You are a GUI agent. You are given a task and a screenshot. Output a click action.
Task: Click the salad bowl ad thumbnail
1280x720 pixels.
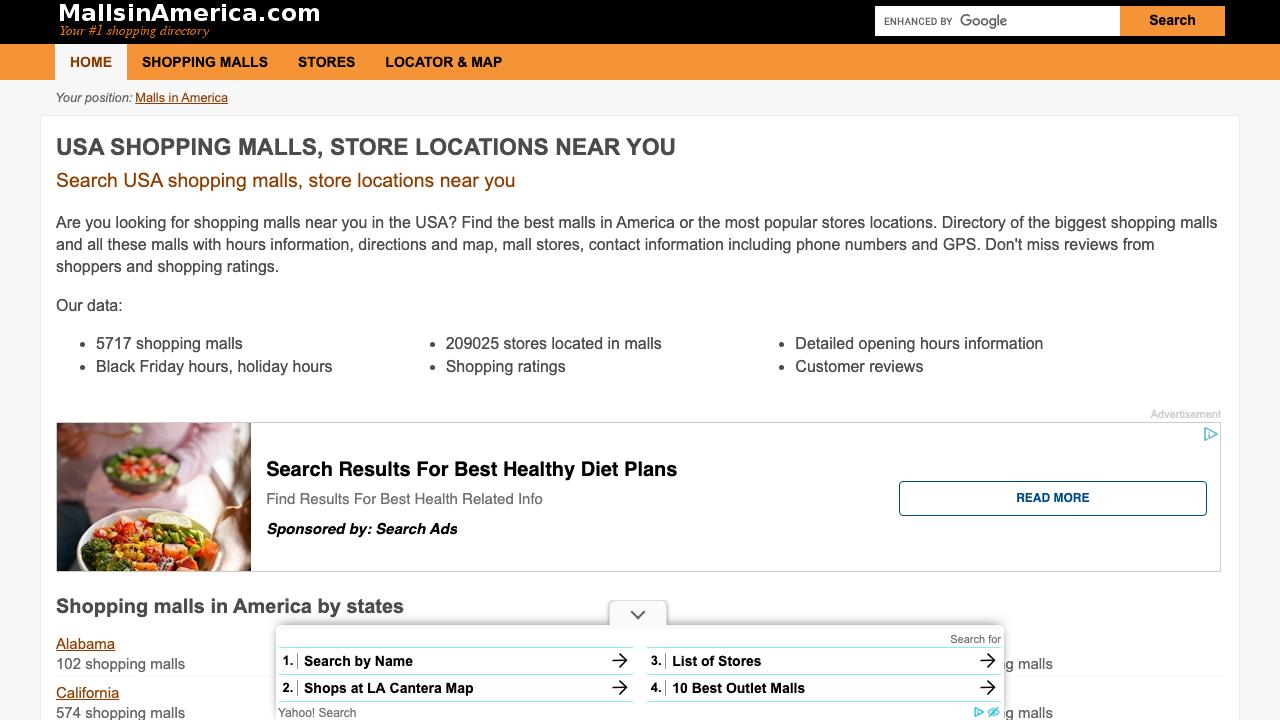coord(154,497)
